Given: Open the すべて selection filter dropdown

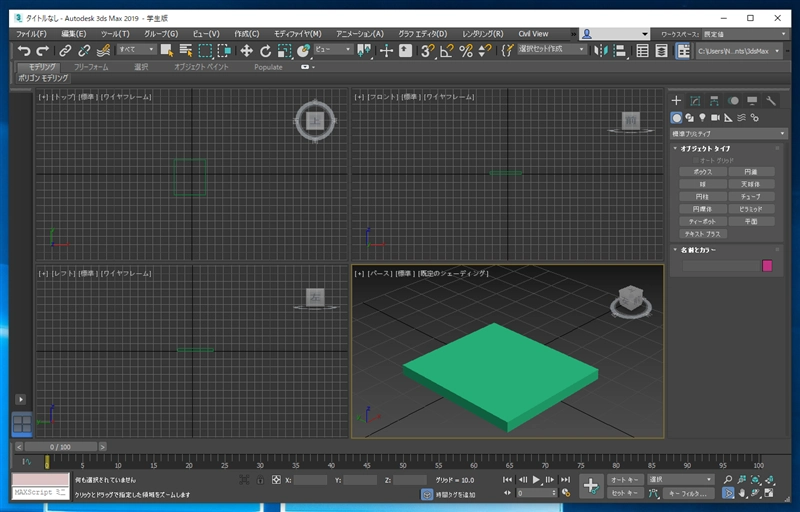Looking at the screenshot, I should [x=136, y=49].
